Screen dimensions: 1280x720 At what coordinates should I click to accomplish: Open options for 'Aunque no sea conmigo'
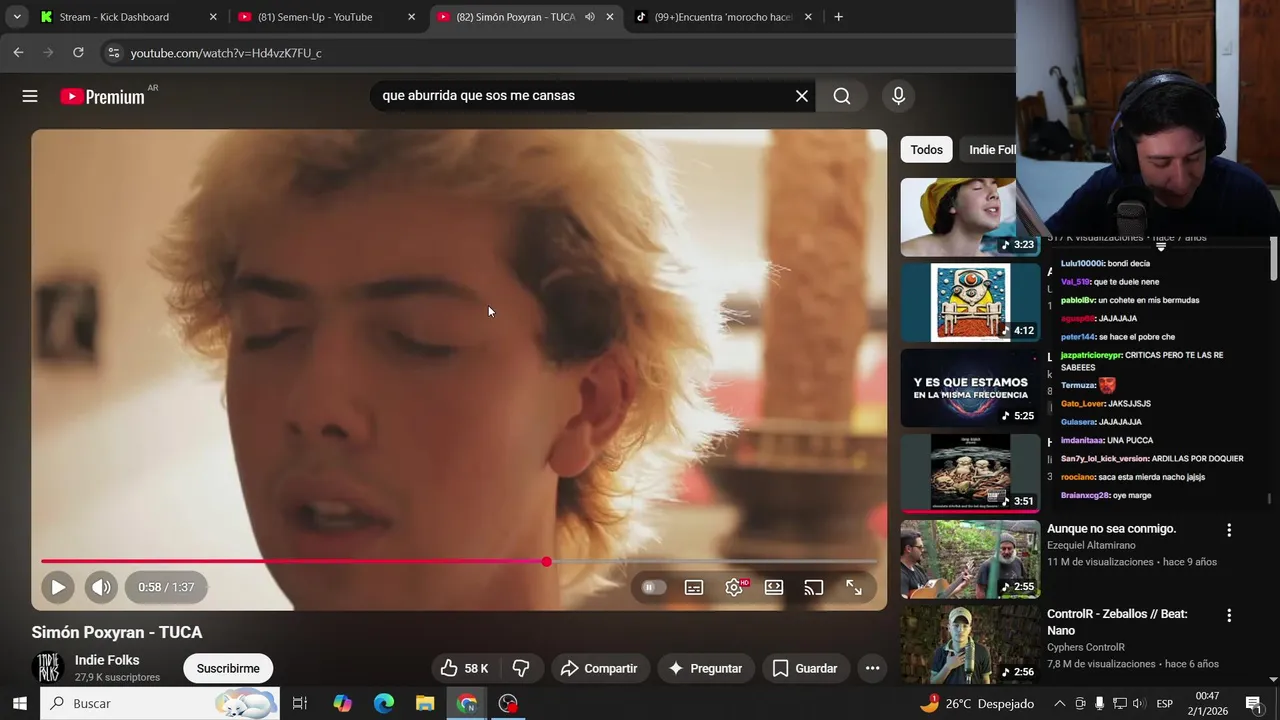[x=1229, y=530]
